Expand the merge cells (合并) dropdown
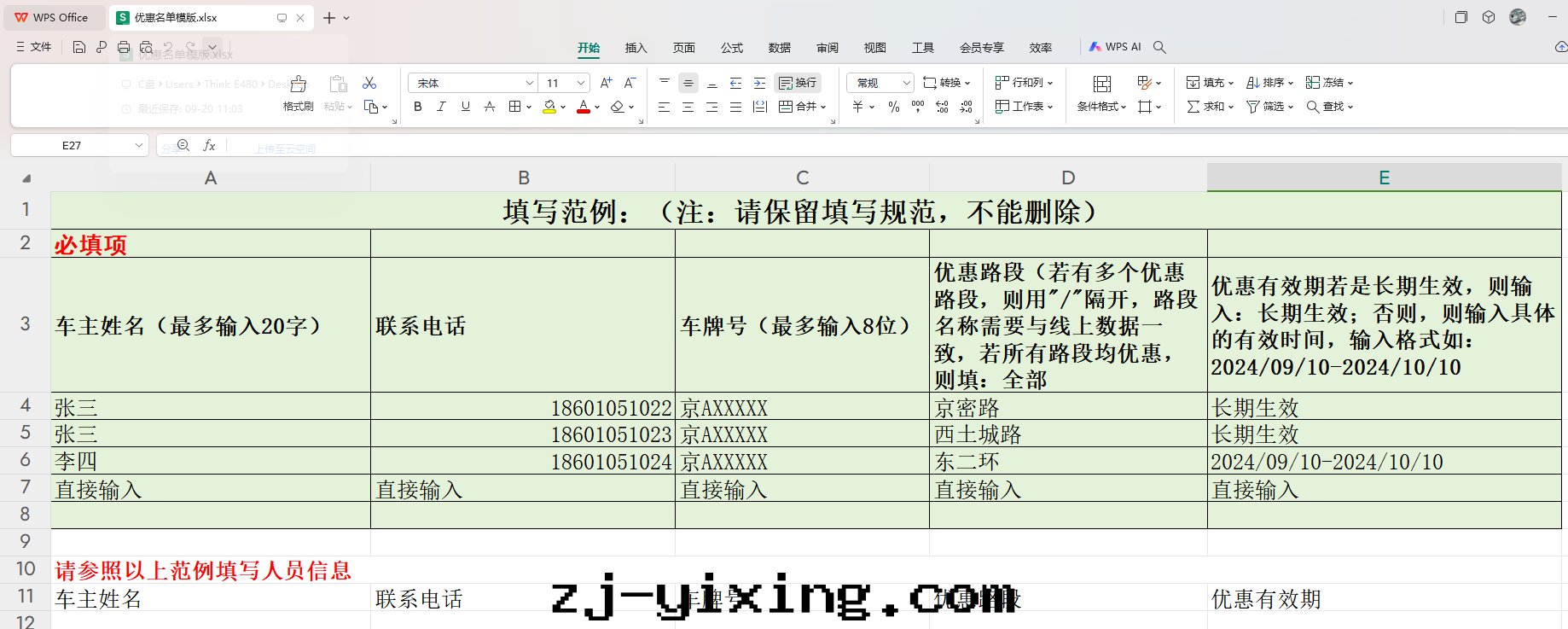 pos(823,107)
